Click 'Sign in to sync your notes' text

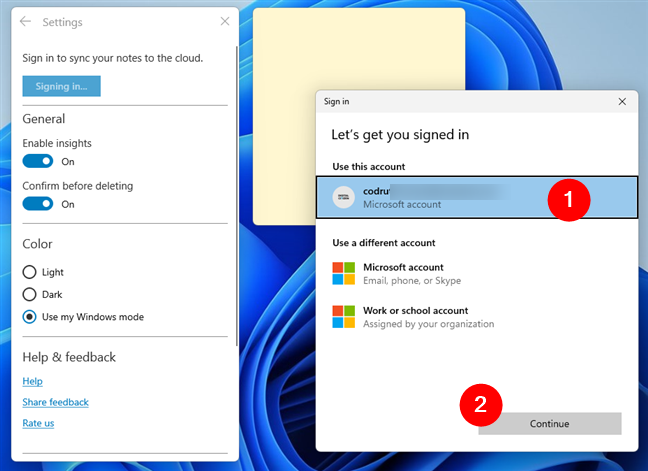112,58
